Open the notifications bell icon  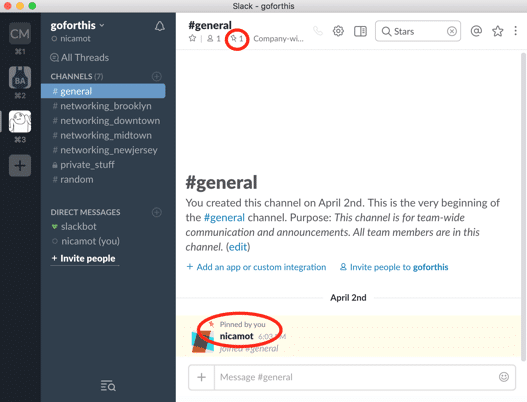click(x=160, y=26)
